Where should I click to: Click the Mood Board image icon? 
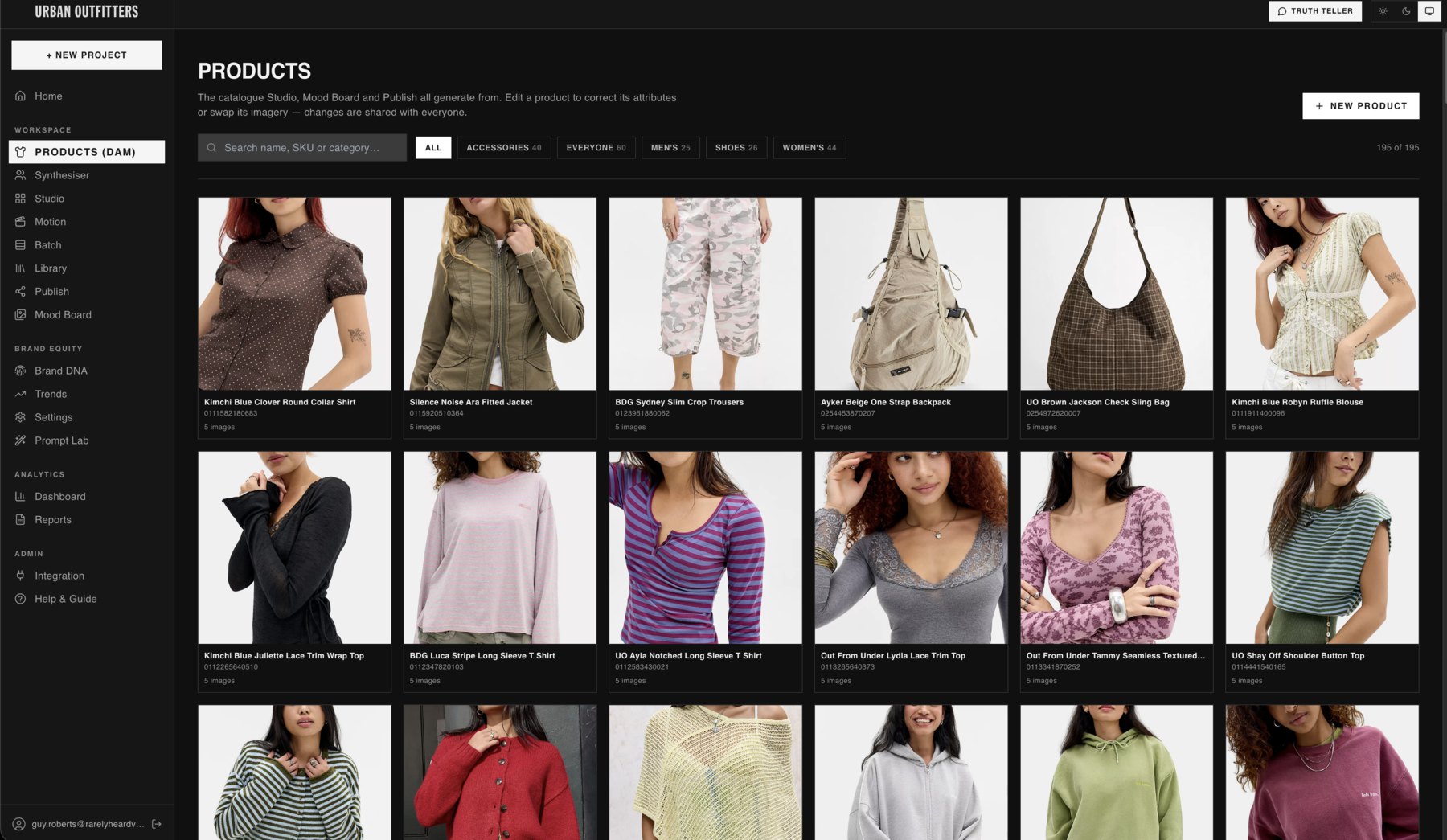[x=20, y=314]
